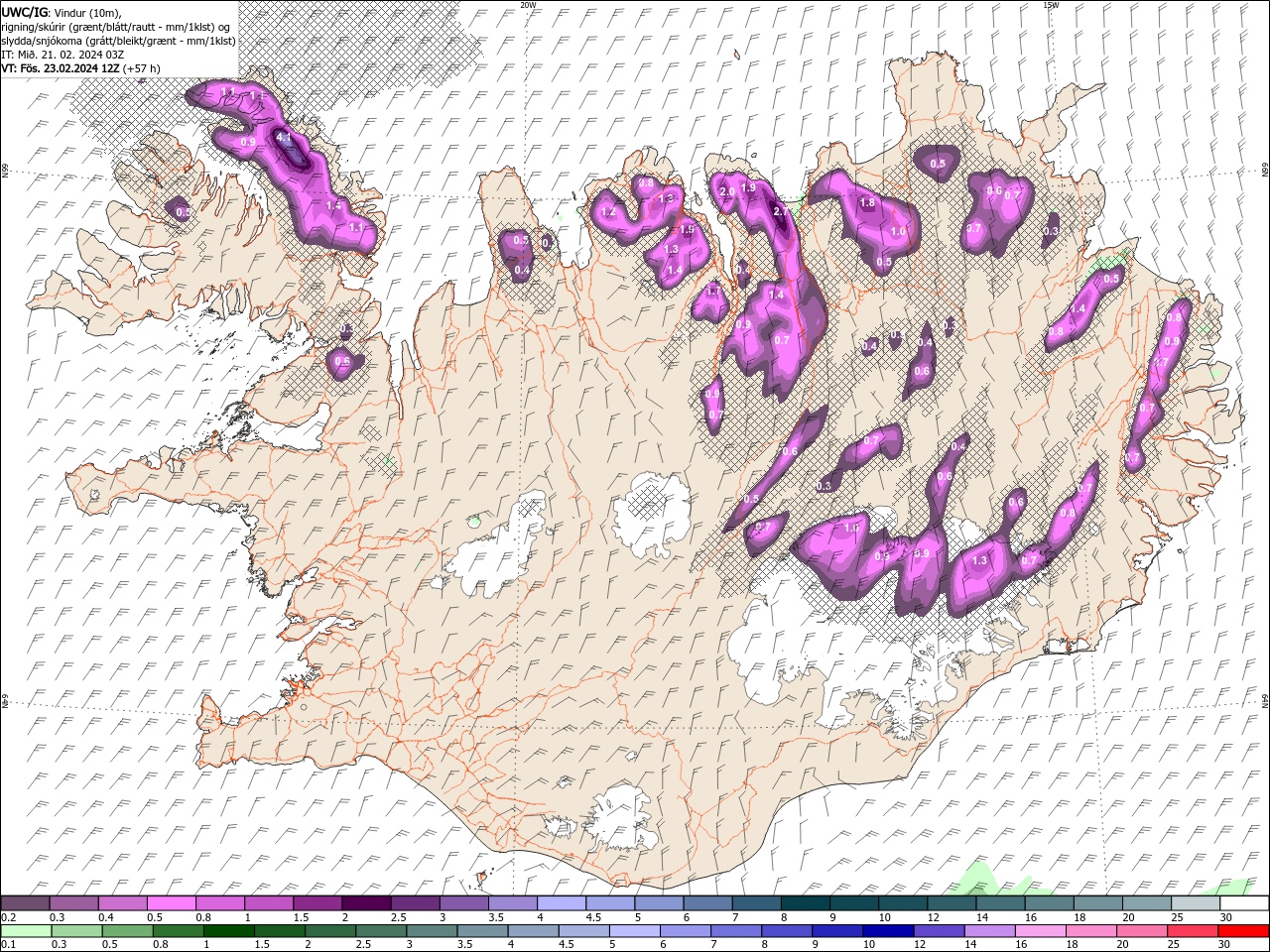Click the 1.2 snowfall value on map
Screen dimensions: 1270x952
609,212
